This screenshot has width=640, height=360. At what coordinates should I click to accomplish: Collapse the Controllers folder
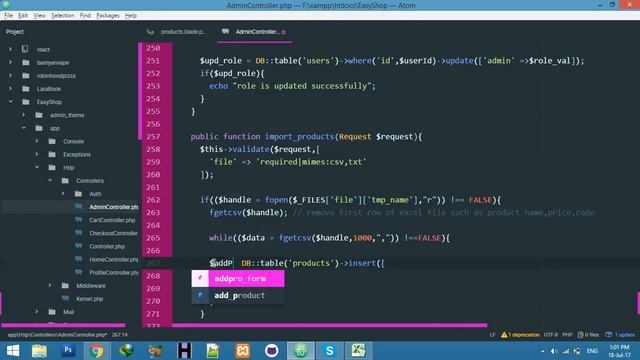[x=50, y=180]
